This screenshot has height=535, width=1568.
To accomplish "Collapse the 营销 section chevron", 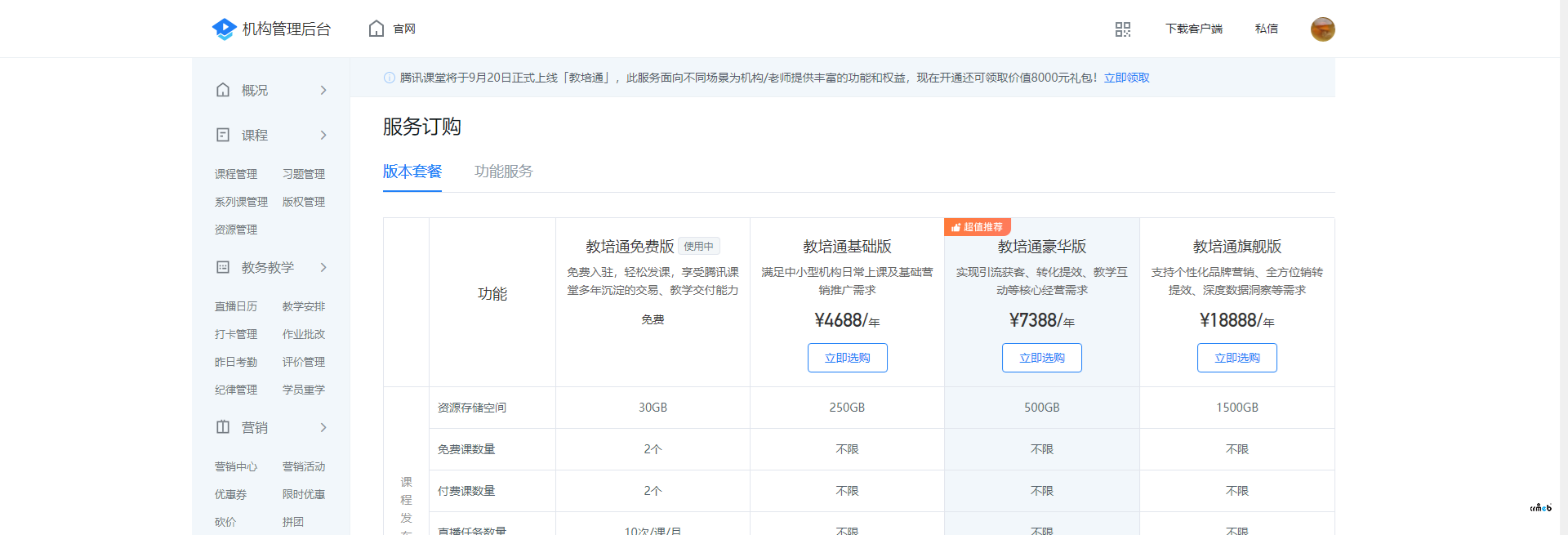I will [x=323, y=427].
